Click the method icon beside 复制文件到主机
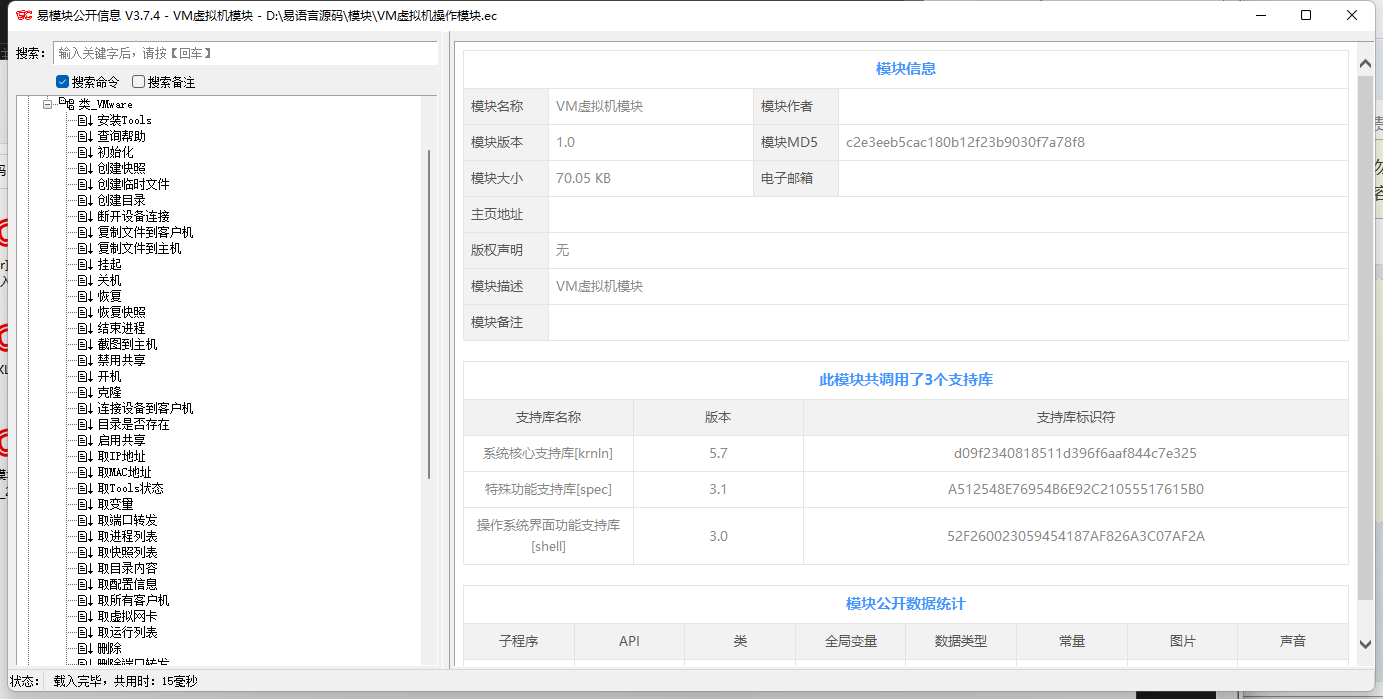Screen dimensions: 1383x699 (x=85, y=248)
